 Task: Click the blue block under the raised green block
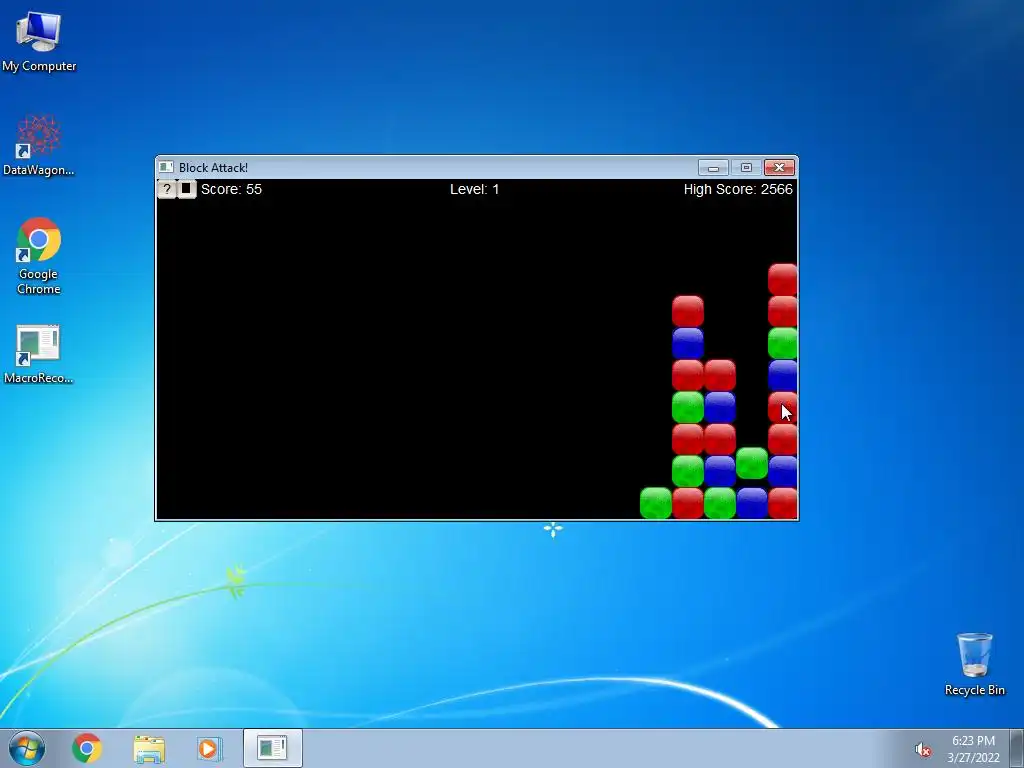[752, 503]
